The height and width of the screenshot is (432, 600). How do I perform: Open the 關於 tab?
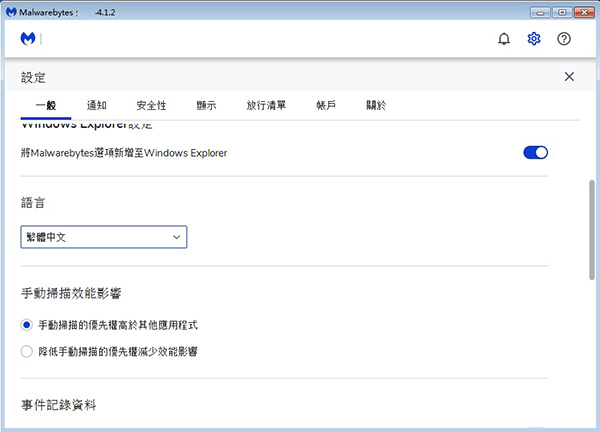(x=376, y=105)
